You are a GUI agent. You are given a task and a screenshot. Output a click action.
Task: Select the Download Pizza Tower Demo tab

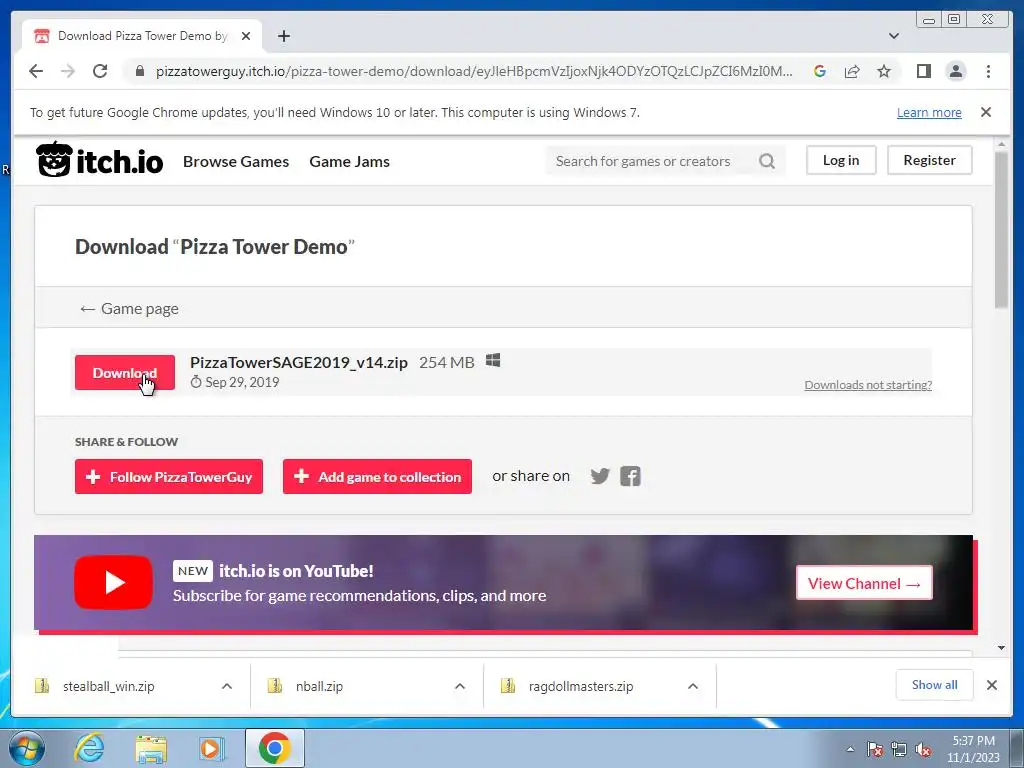pos(142,36)
